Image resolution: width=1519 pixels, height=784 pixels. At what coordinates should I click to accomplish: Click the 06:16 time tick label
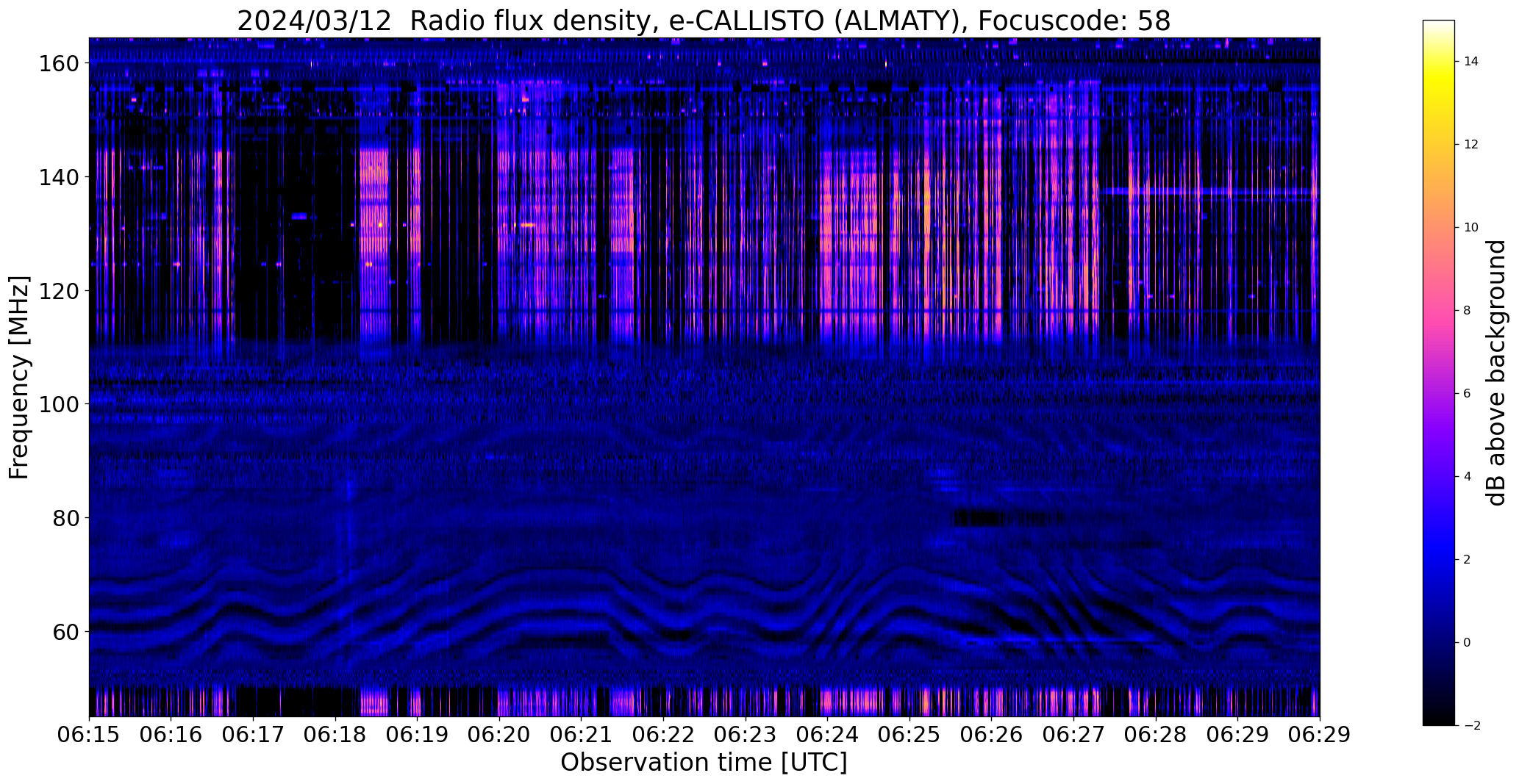coord(171,736)
